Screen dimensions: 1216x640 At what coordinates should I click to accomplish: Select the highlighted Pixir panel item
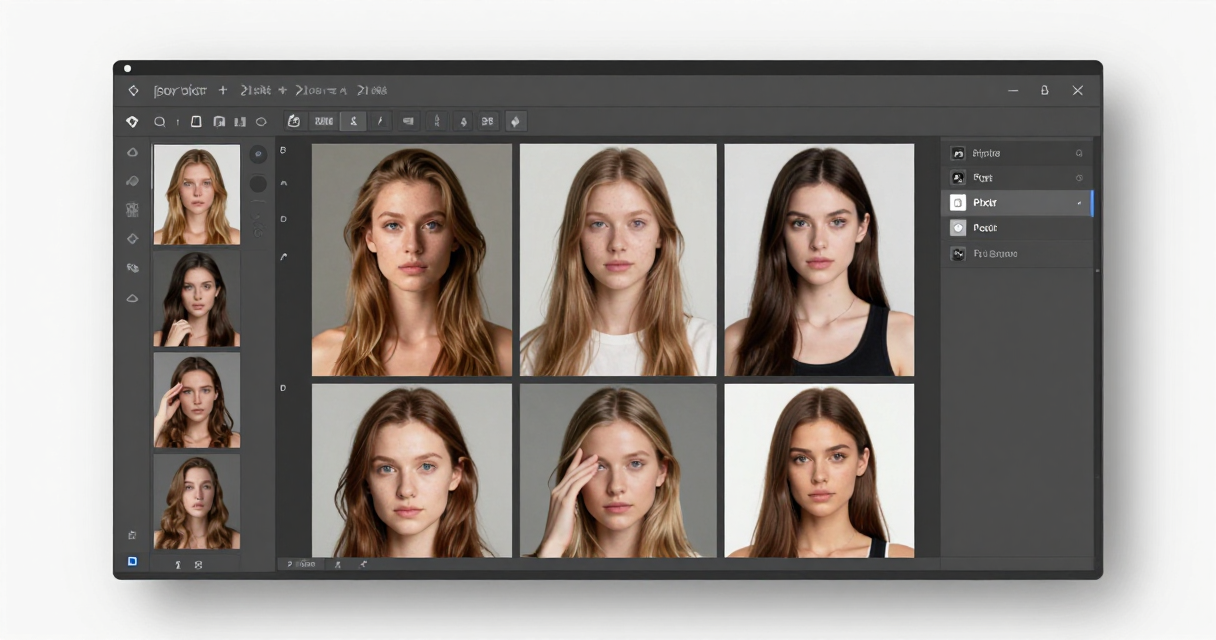(x=1017, y=203)
